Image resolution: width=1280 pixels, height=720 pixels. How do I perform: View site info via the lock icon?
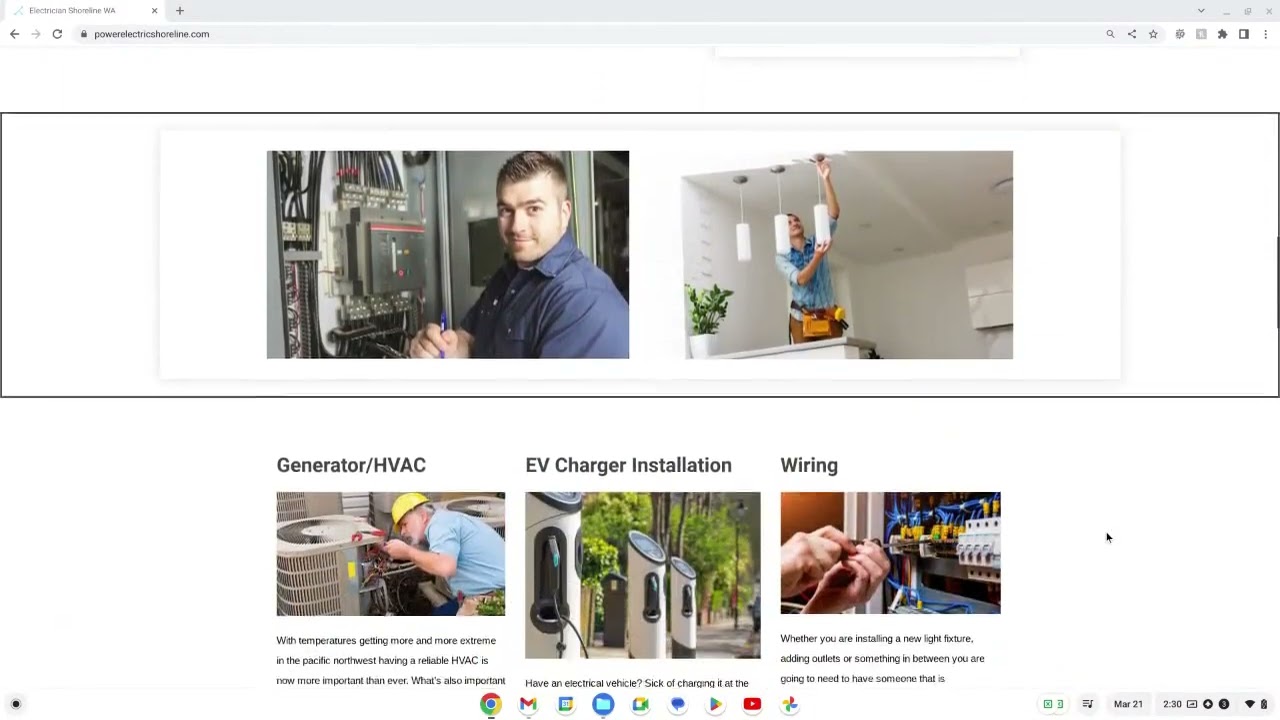point(84,34)
